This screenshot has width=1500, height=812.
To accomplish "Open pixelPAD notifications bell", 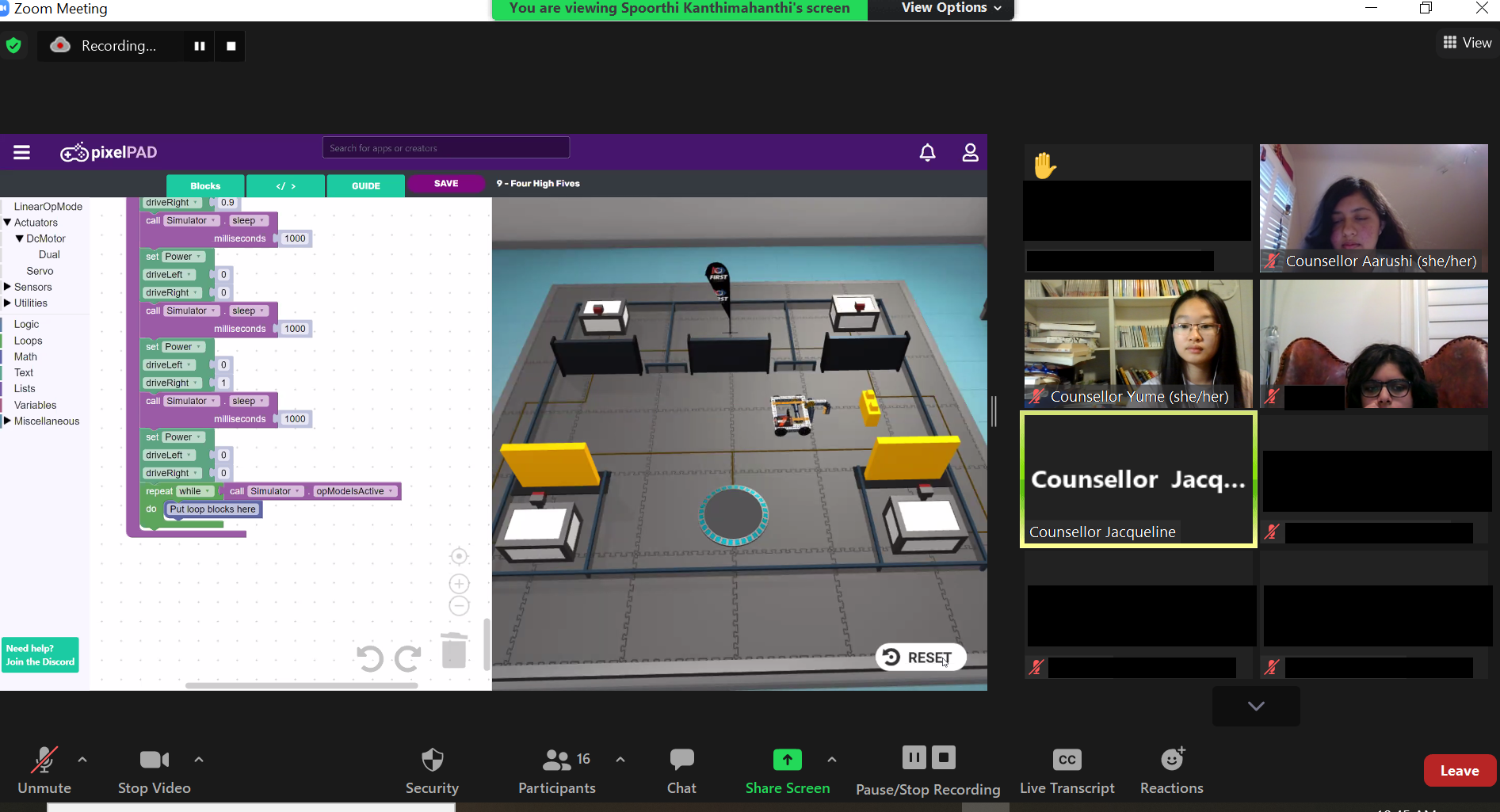I will 927,152.
